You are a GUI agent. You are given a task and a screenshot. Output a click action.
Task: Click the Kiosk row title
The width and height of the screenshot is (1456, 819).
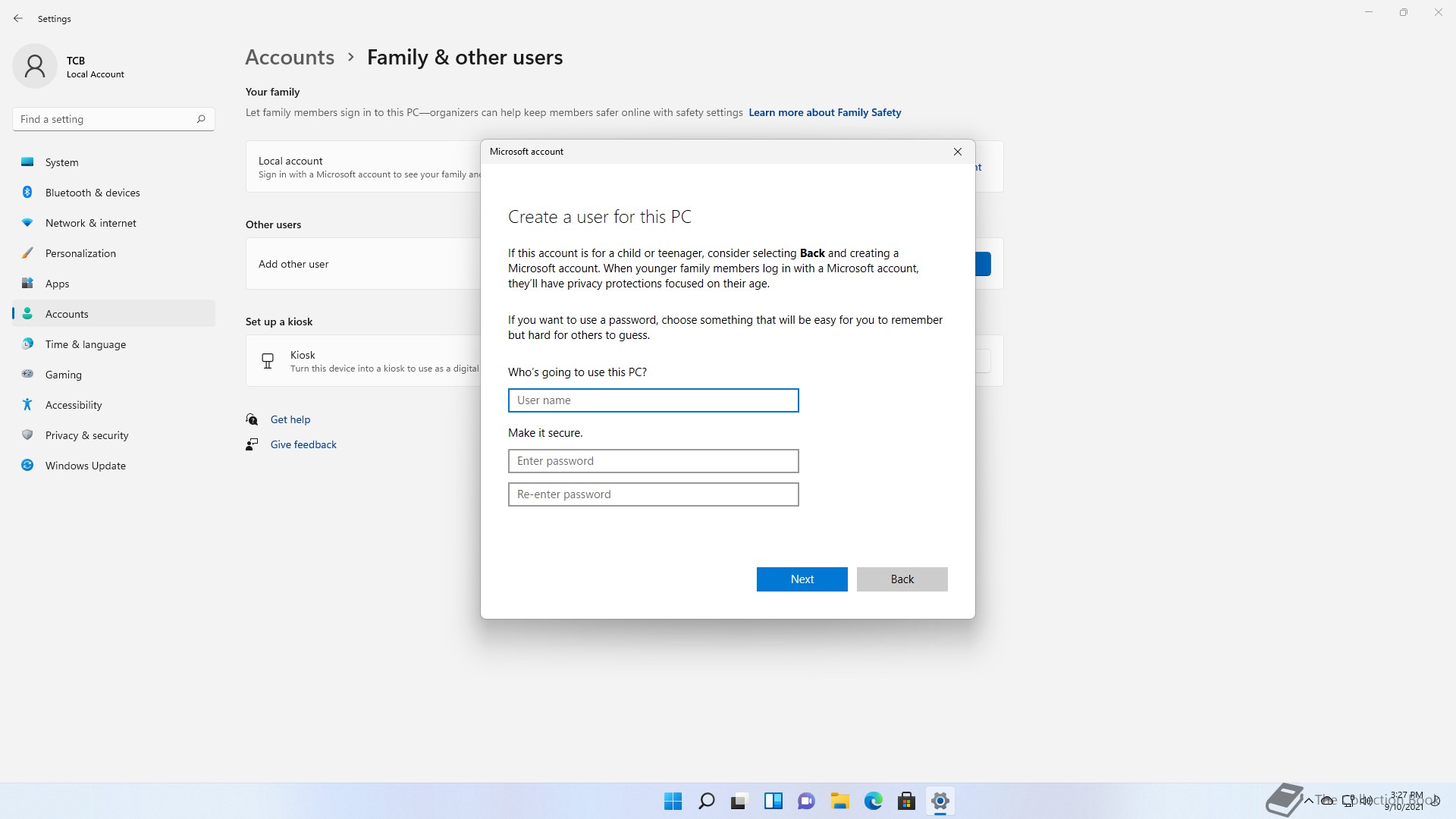click(x=303, y=355)
